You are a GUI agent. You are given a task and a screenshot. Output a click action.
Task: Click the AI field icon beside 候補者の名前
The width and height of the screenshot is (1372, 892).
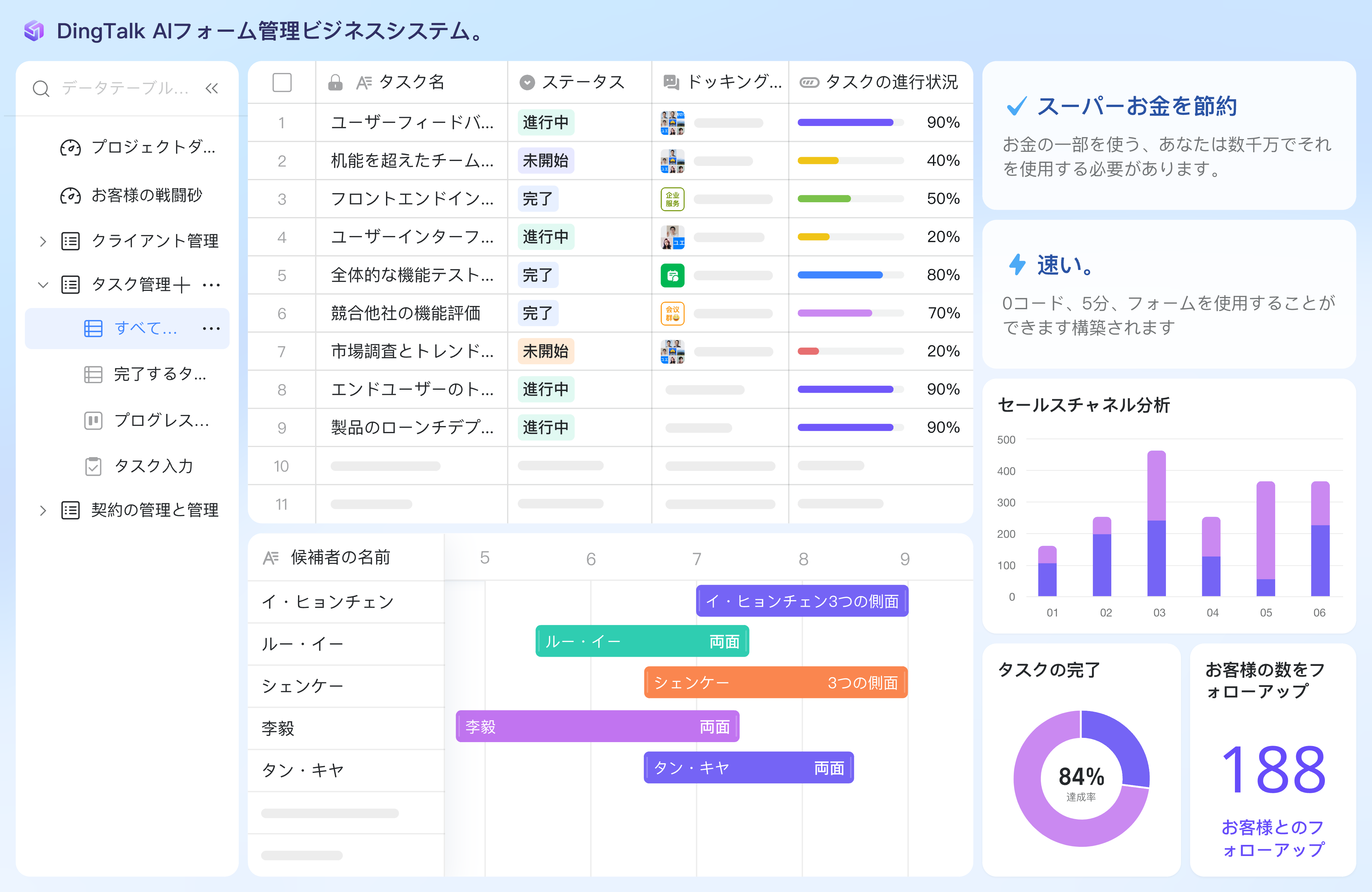271,557
